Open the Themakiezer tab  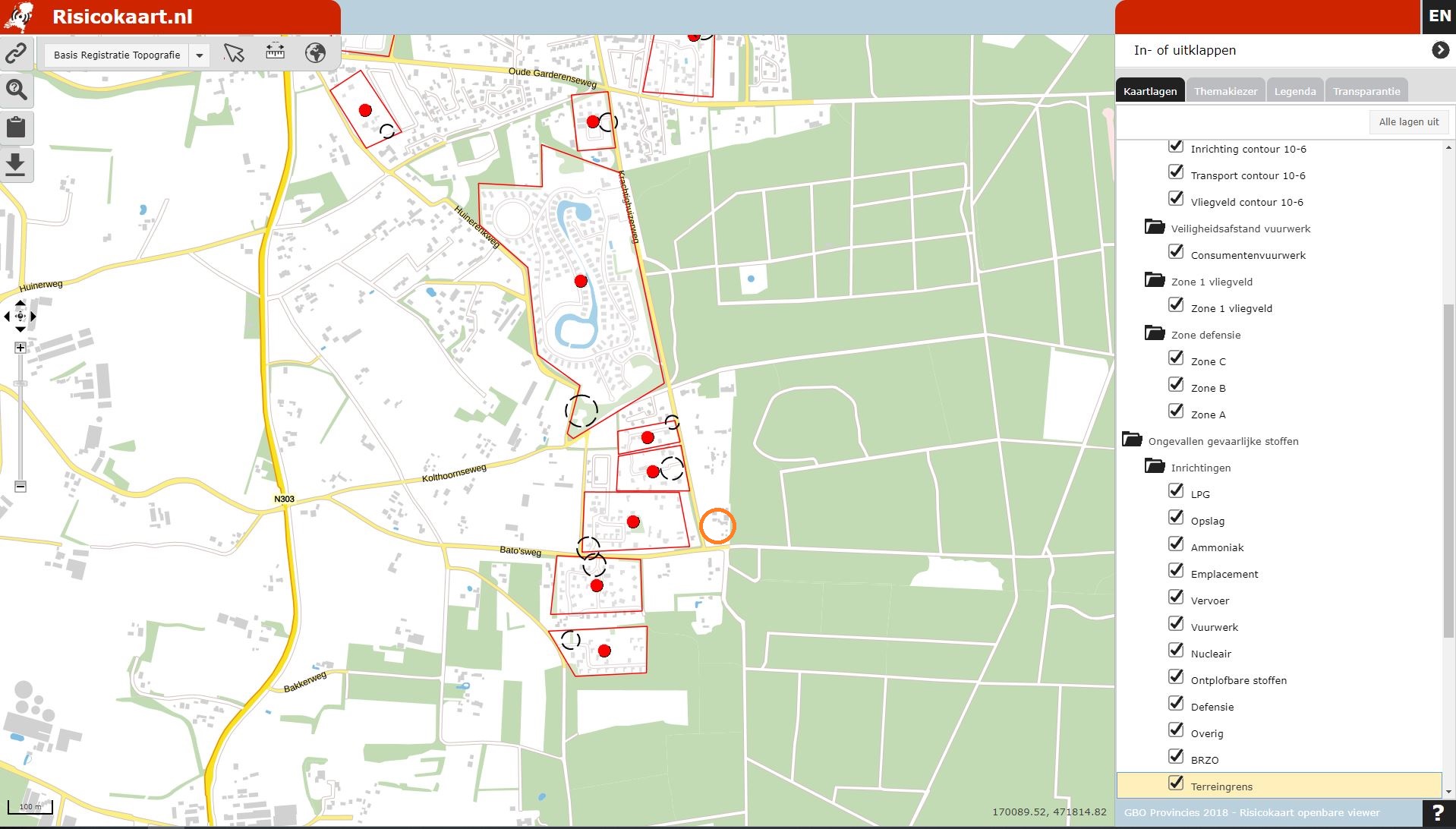pos(1225,91)
